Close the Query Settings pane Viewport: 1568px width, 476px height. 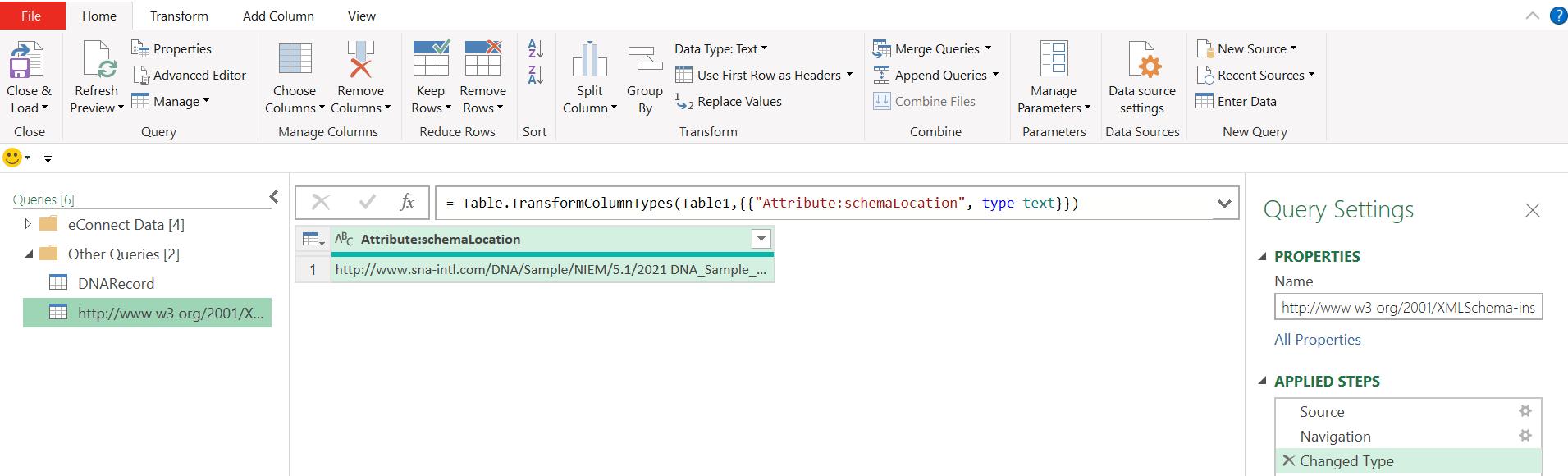(1532, 210)
